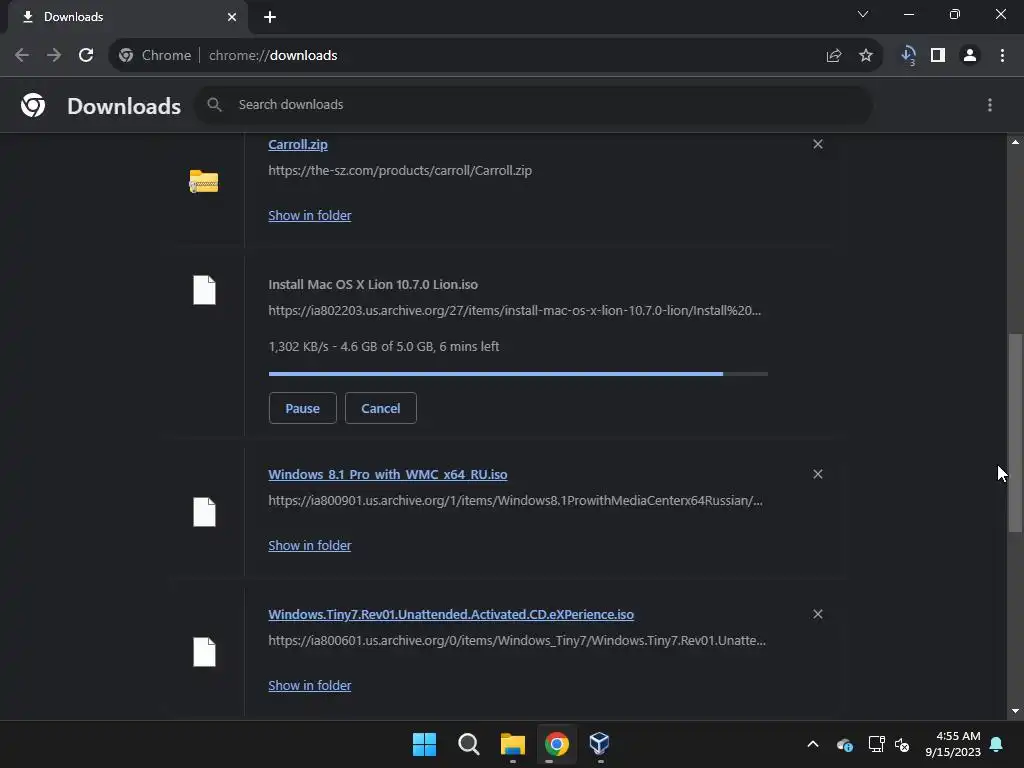Screen dimensions: 1024x768
Task: Click the Chrome site info chip
Action: click(155, 56)
